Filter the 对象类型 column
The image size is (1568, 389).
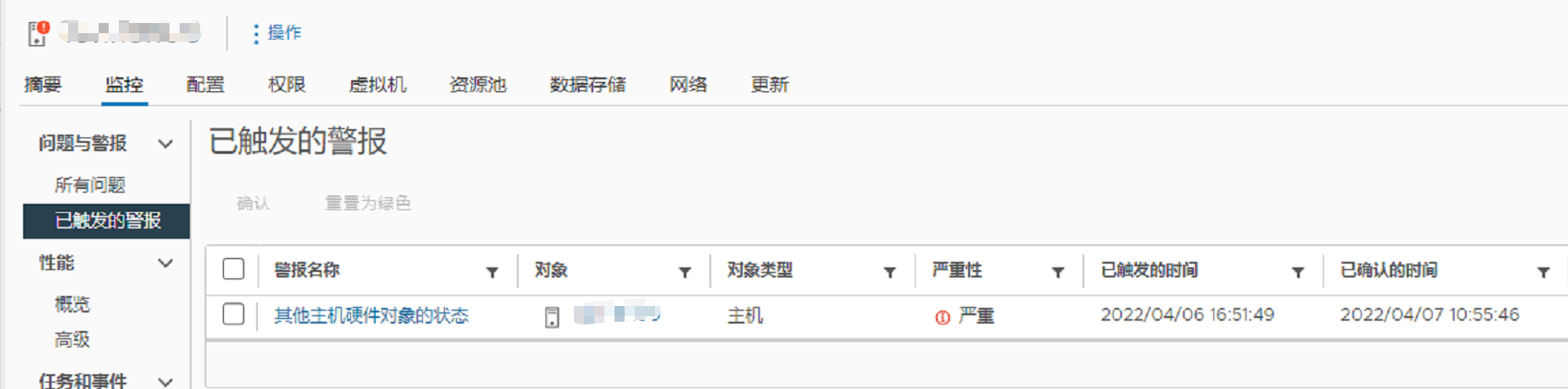(889, 272)
